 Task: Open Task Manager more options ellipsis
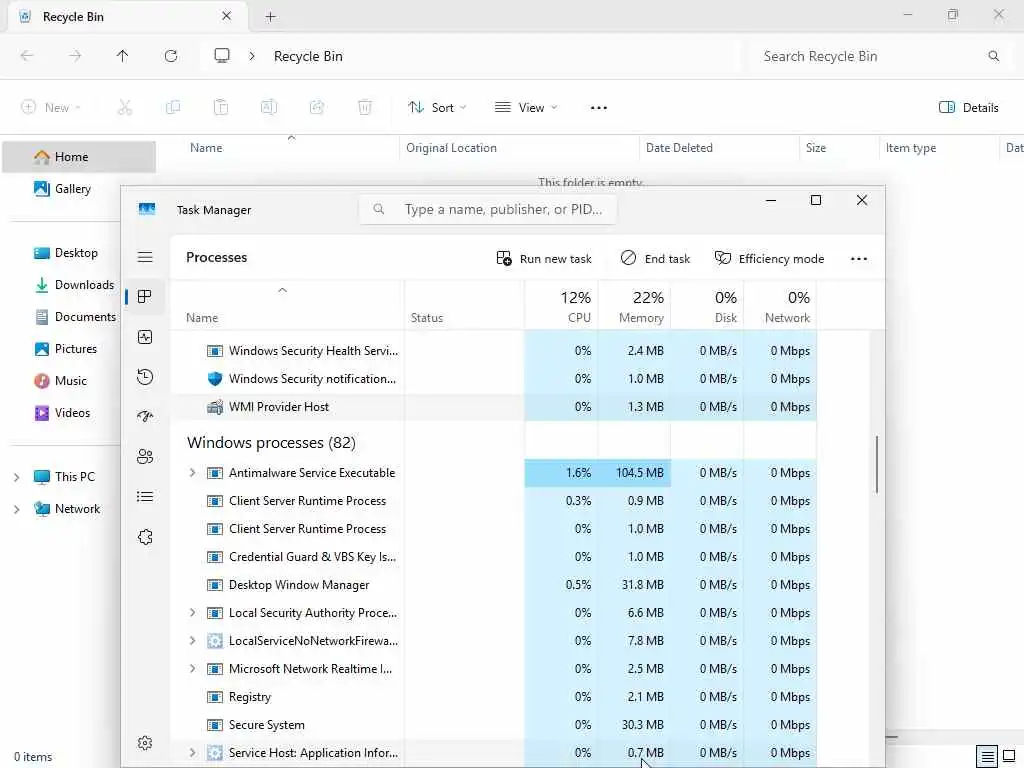[x=859, y=259]
